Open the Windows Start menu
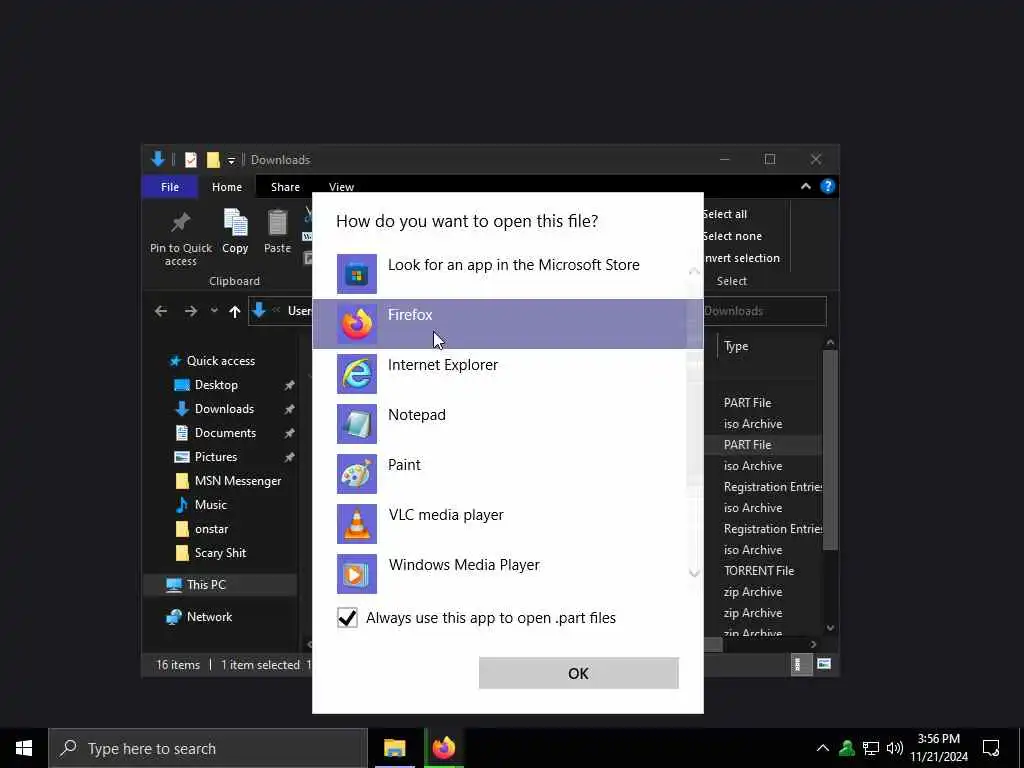The image size is (1024, 768). [x=24, y=748]
